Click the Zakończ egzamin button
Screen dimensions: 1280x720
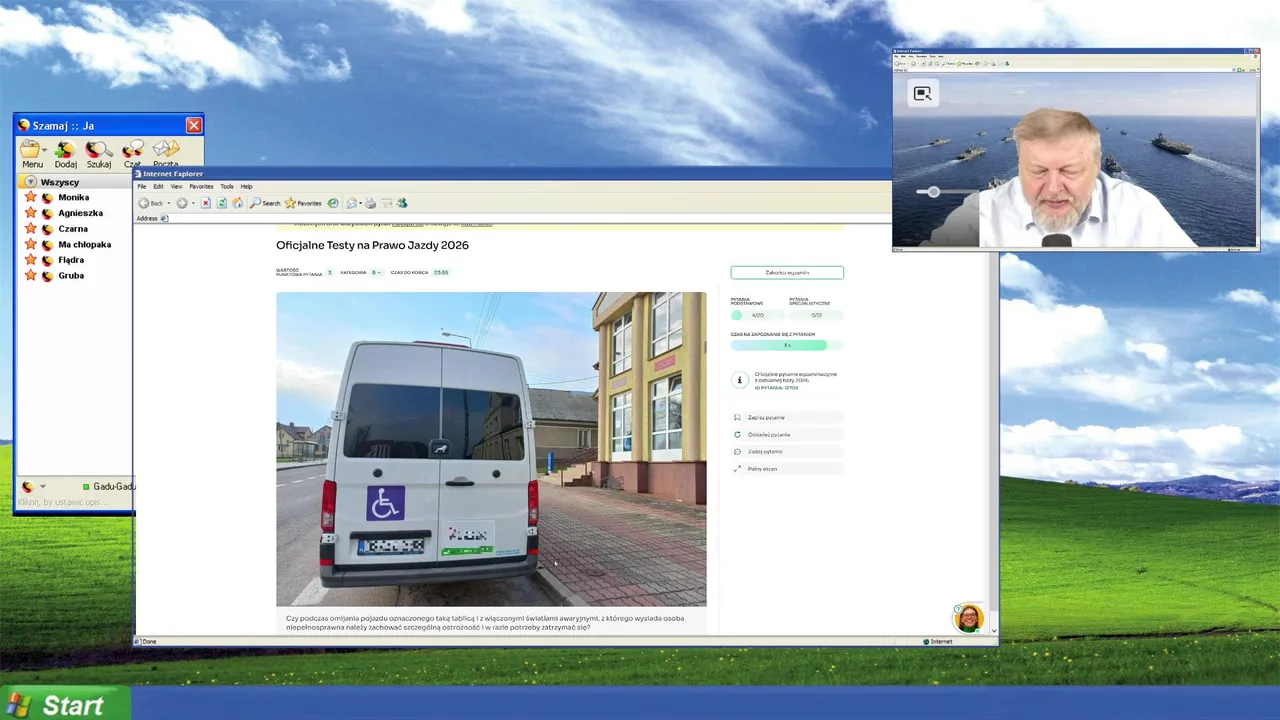pos(787,272)
